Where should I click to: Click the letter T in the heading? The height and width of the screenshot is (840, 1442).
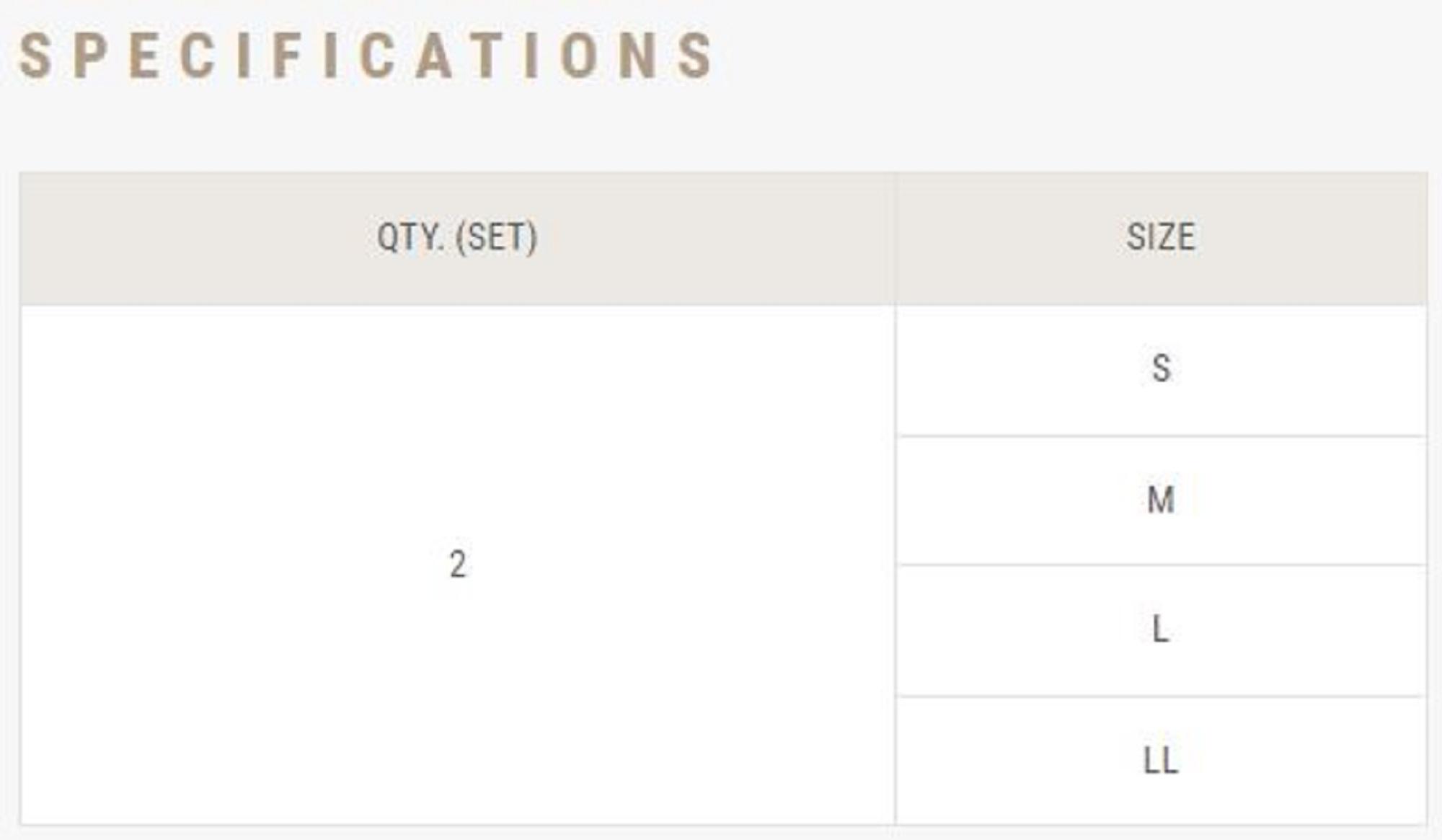tap(486, 56)
